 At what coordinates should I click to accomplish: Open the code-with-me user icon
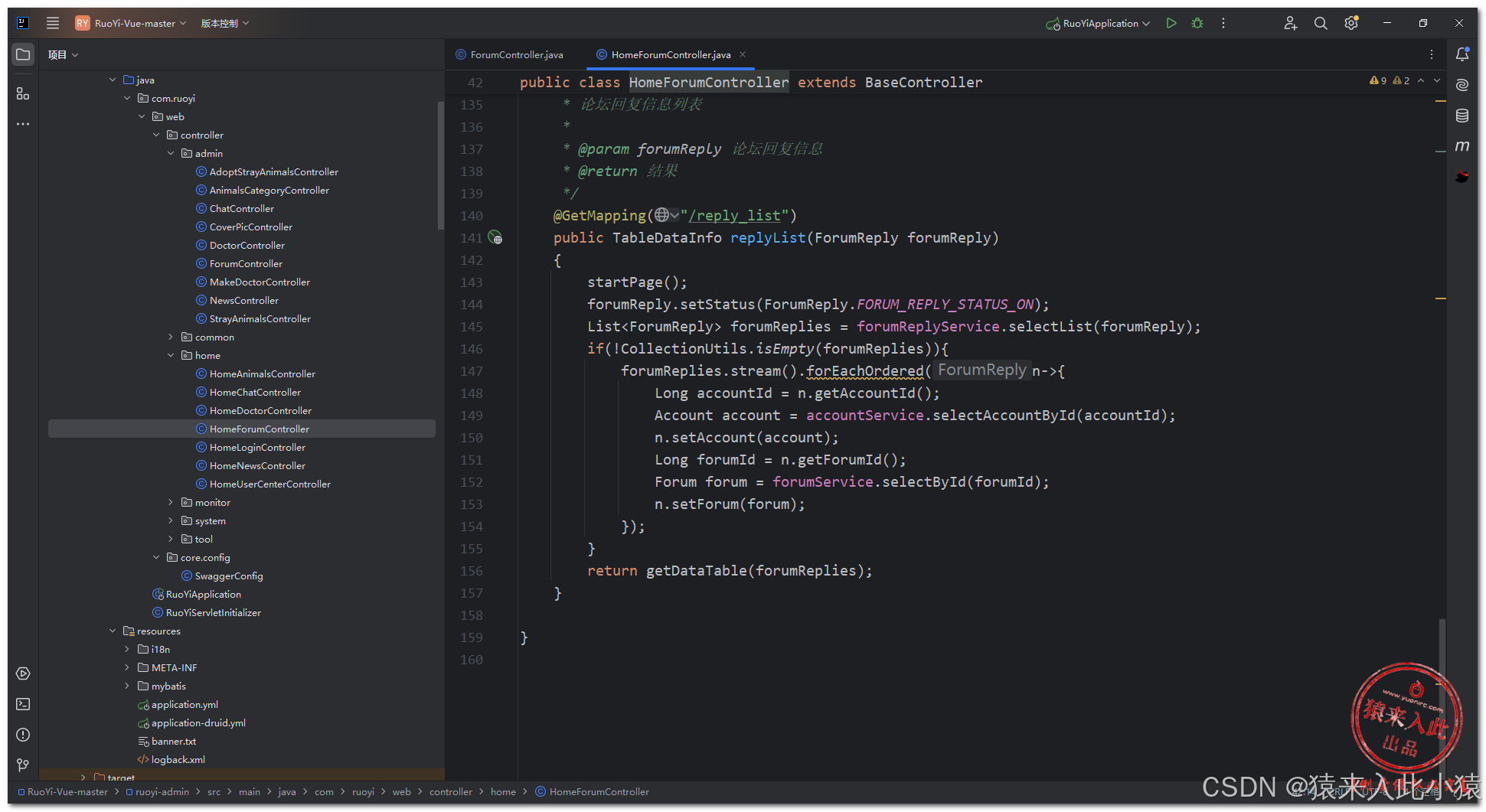click(1290, 23)
